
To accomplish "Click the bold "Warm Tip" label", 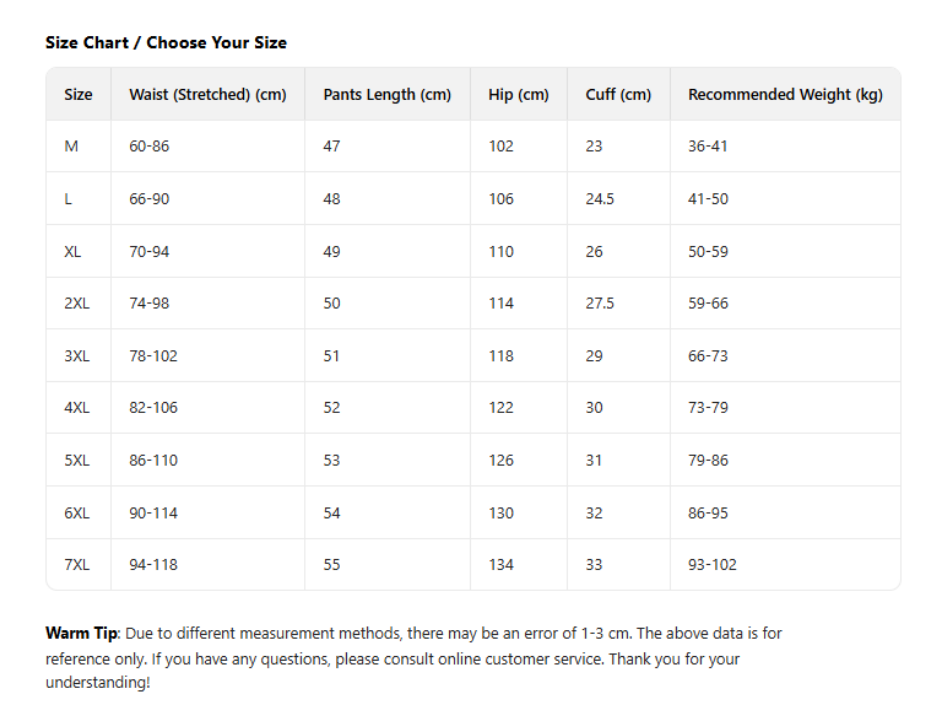I will coord(82,633).
